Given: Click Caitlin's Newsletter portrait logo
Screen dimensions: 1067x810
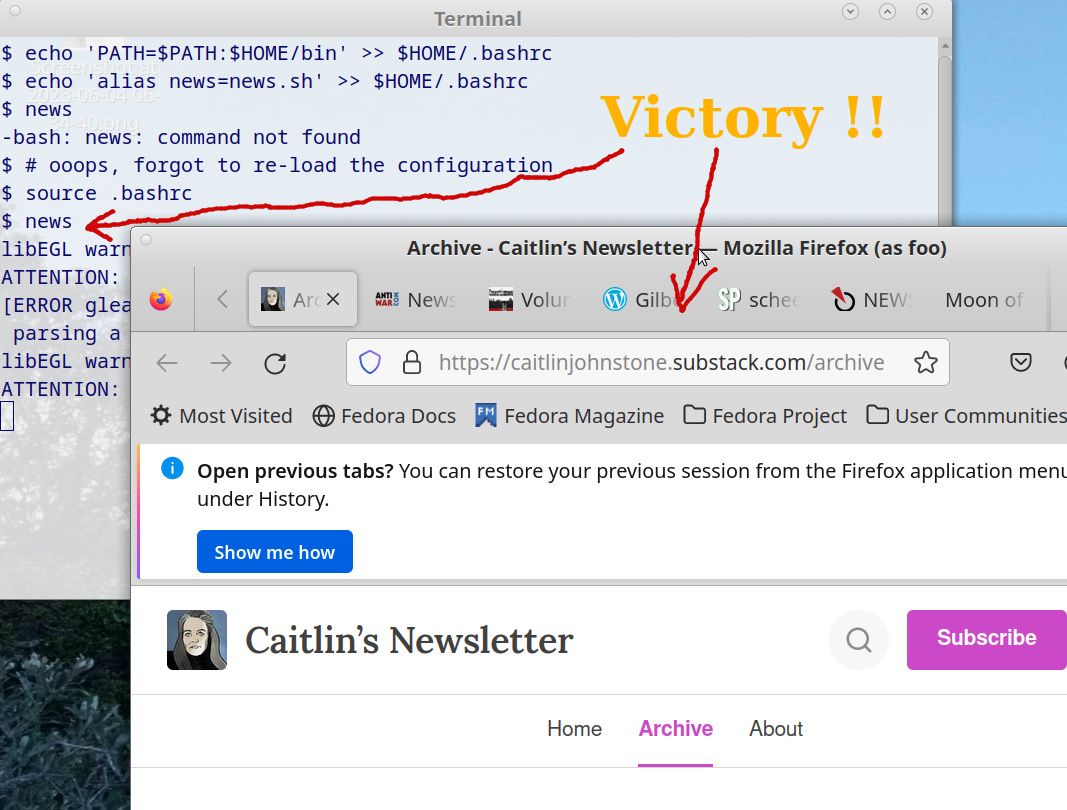Looking at the screenshot, I should (197, 640).
